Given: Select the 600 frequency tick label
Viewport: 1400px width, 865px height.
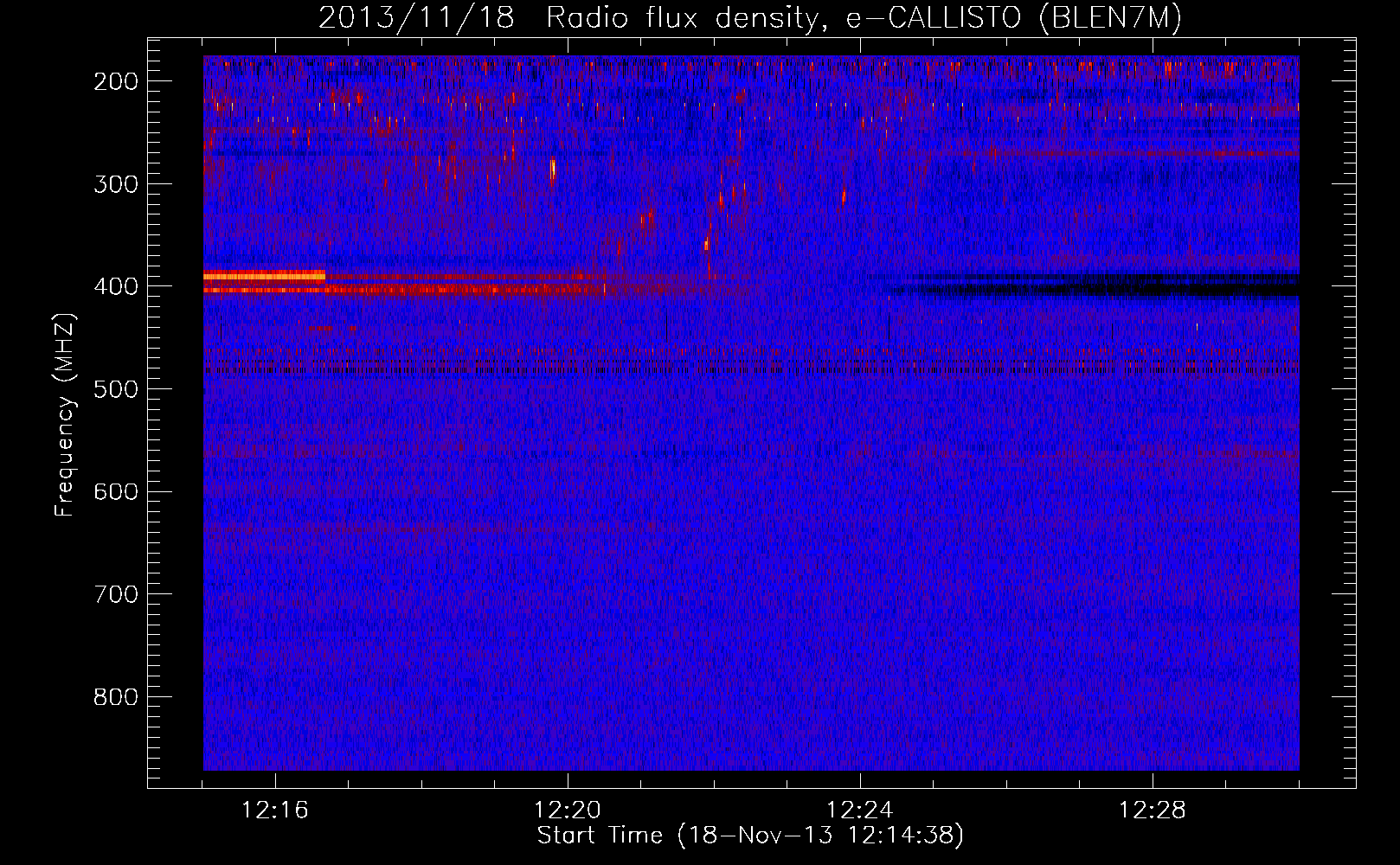Looking at the screenshot, I should tap(115, 491).
